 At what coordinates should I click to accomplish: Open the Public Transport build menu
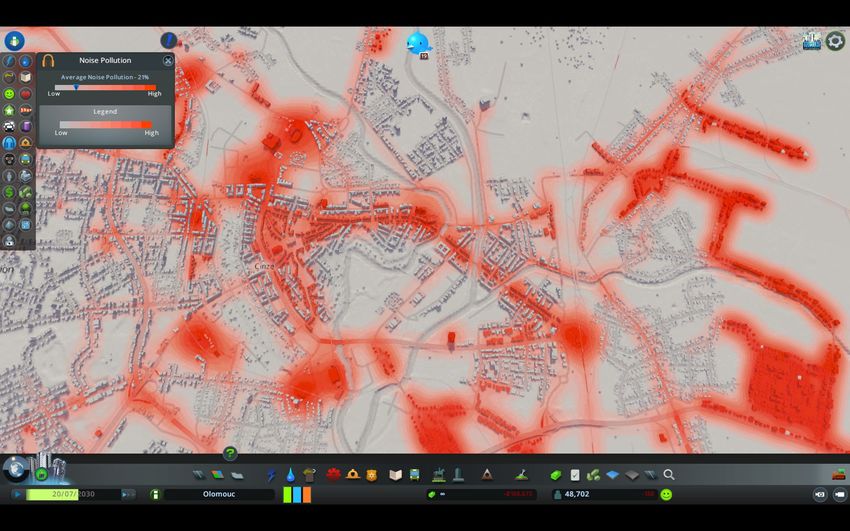click(414, 475)
